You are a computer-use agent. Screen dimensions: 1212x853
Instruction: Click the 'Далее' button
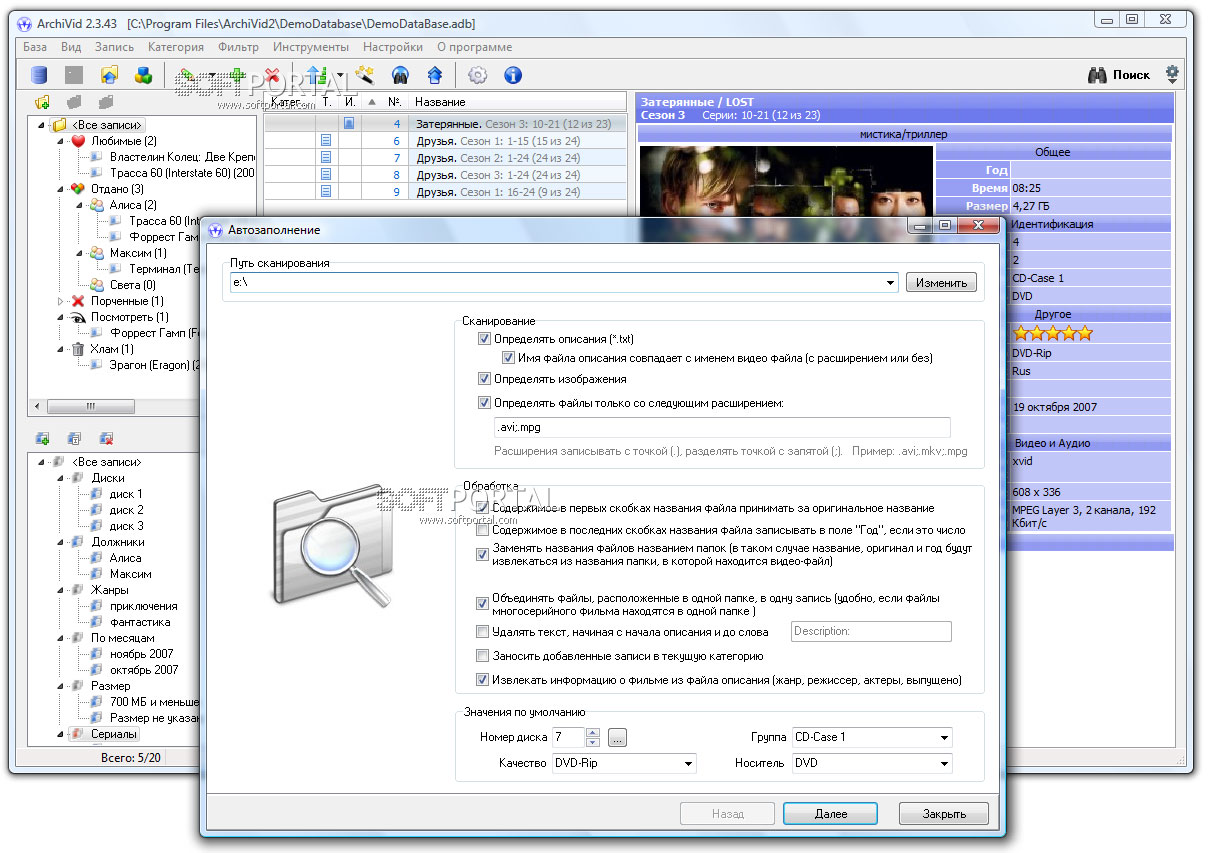point(830,814)
